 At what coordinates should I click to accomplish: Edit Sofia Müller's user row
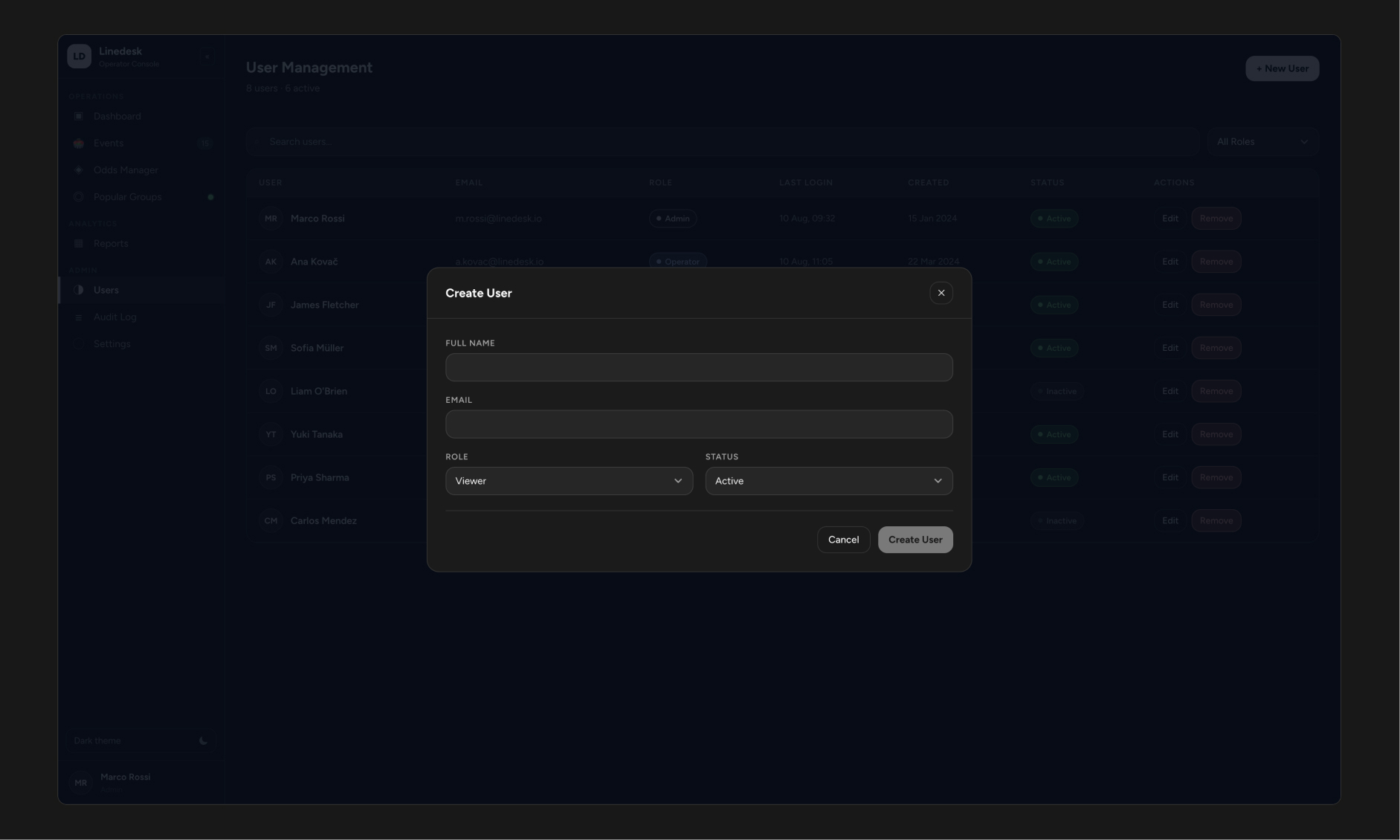click(x=1170, y=348)
